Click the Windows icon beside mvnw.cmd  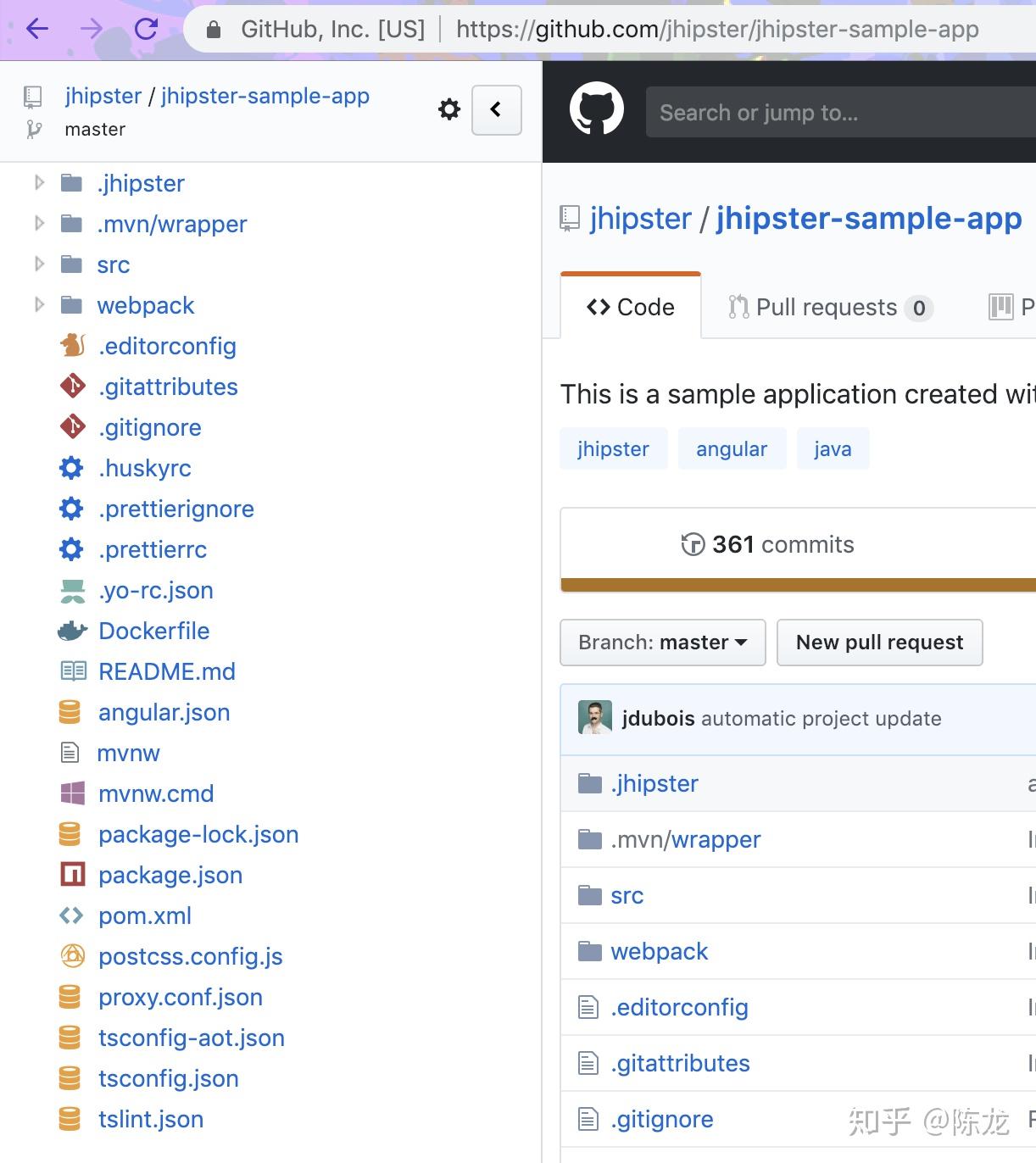[x=73, y=793]
